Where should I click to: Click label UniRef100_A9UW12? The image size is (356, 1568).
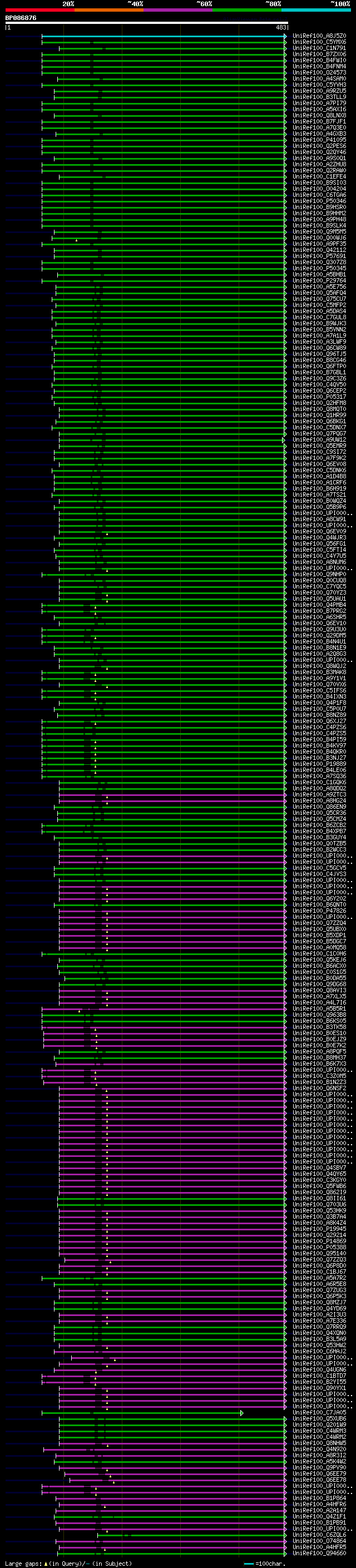pyautogui.click(x=319, y=439)
